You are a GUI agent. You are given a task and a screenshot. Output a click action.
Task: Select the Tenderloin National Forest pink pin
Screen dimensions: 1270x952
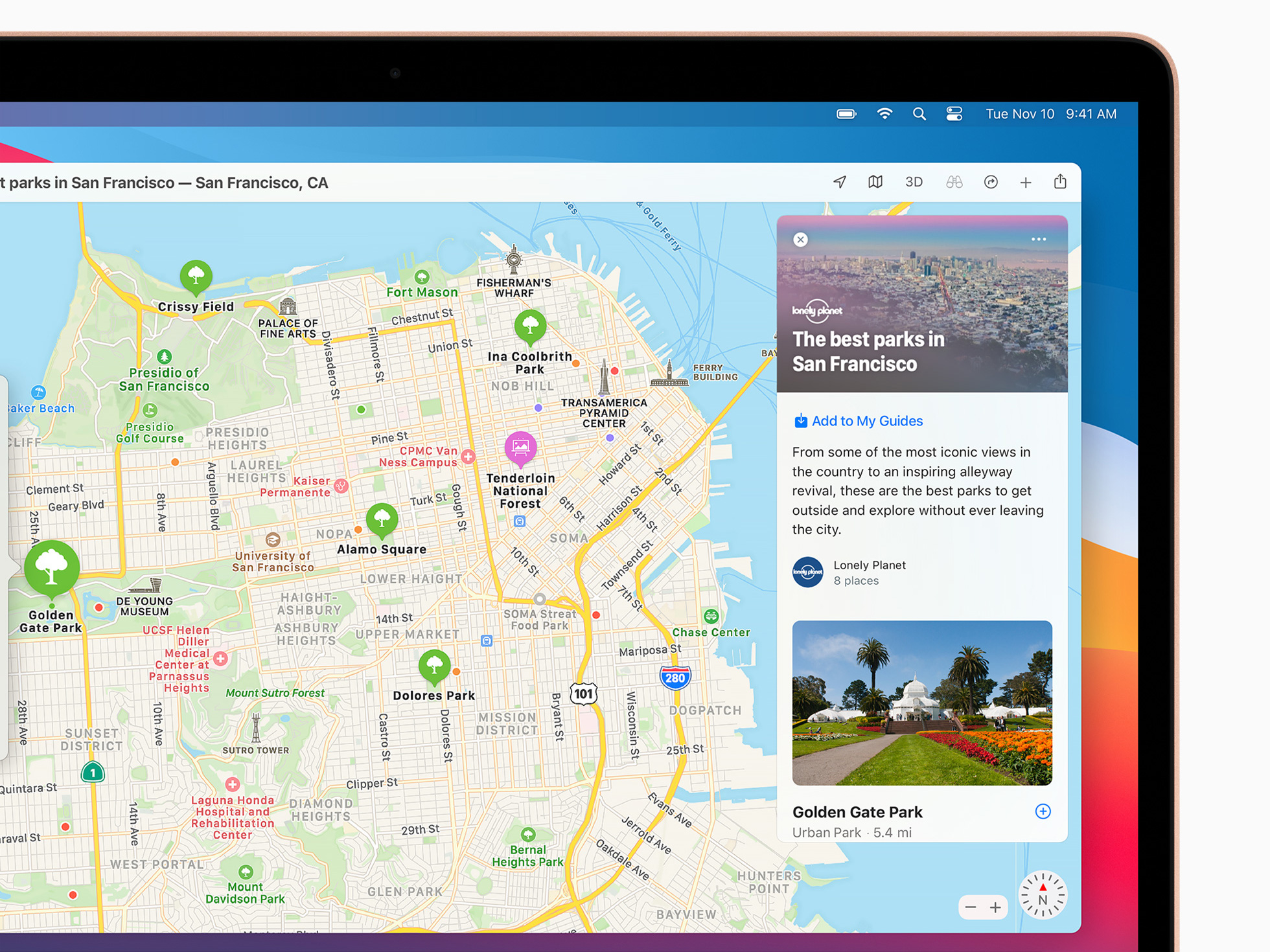click(x=520, y=448)
